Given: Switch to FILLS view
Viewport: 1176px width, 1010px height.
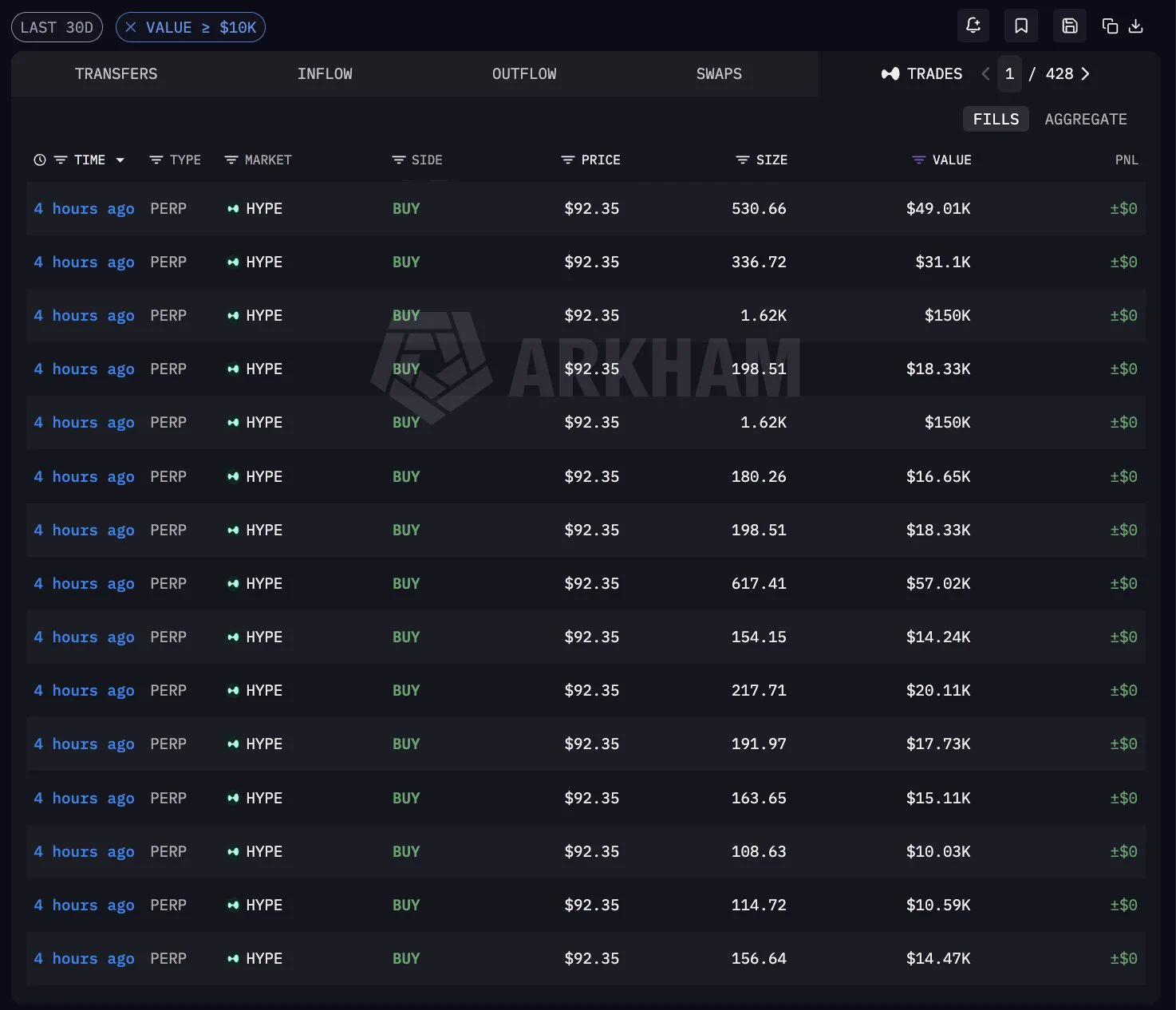Looking at the screenshot, I should pos(996,119).
